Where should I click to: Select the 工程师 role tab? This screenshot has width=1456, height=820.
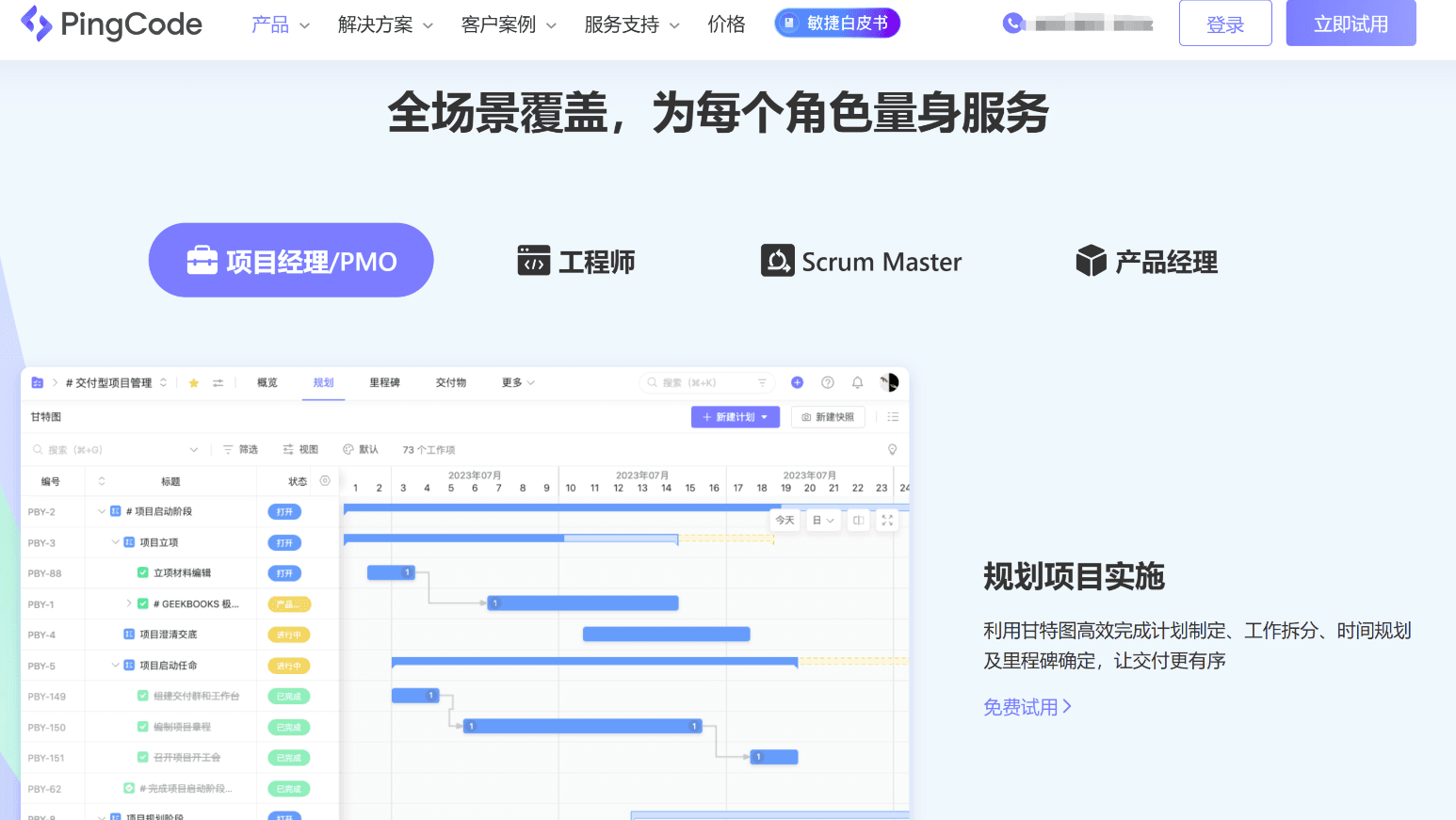click(x=576, y=261)
